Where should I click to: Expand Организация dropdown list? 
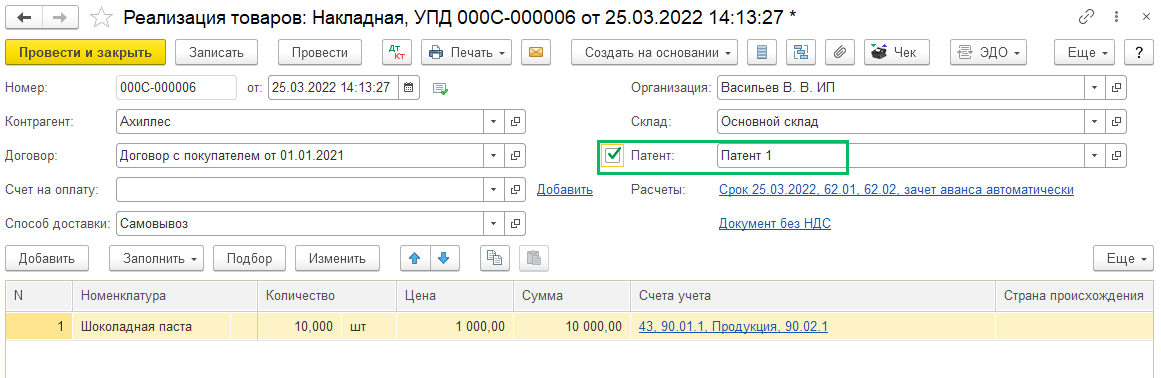pyautogui.click(x=1094, y=87)
